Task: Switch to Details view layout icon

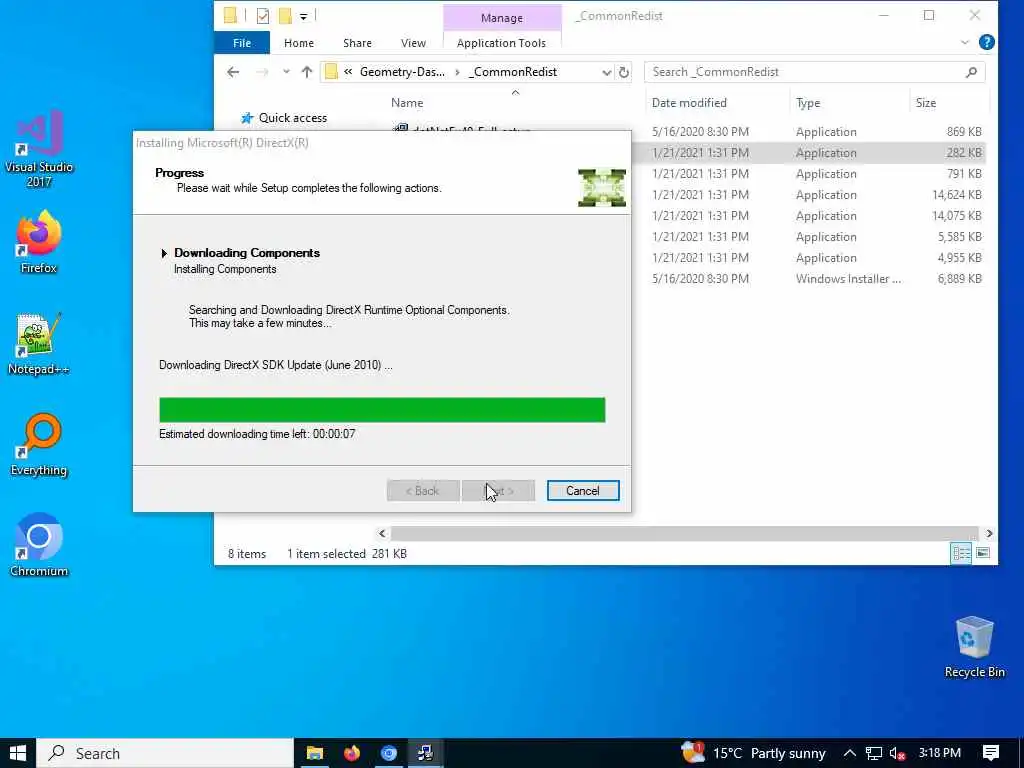Action: click(x=961, y=553)
